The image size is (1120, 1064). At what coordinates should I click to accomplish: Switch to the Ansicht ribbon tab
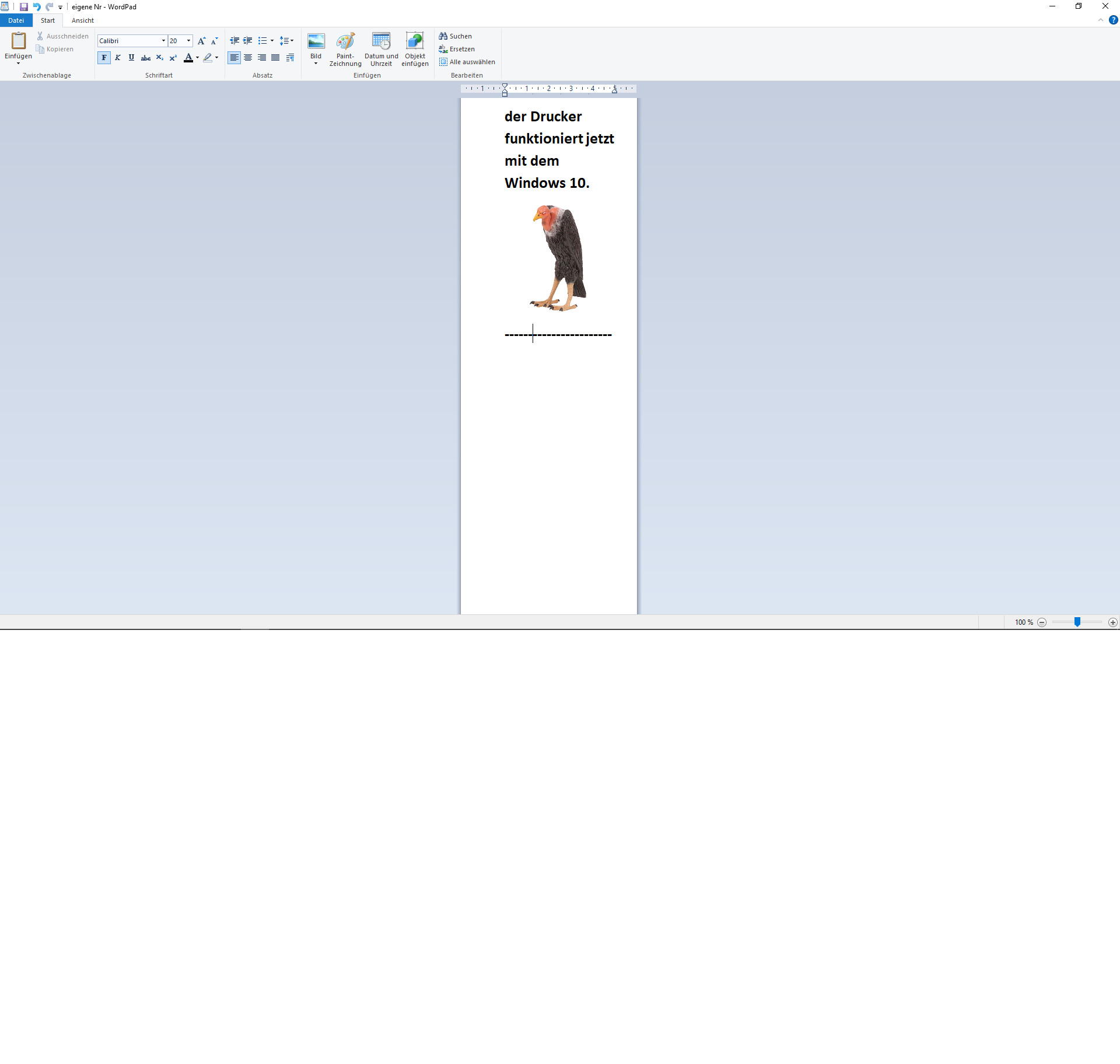coord(82,20)
